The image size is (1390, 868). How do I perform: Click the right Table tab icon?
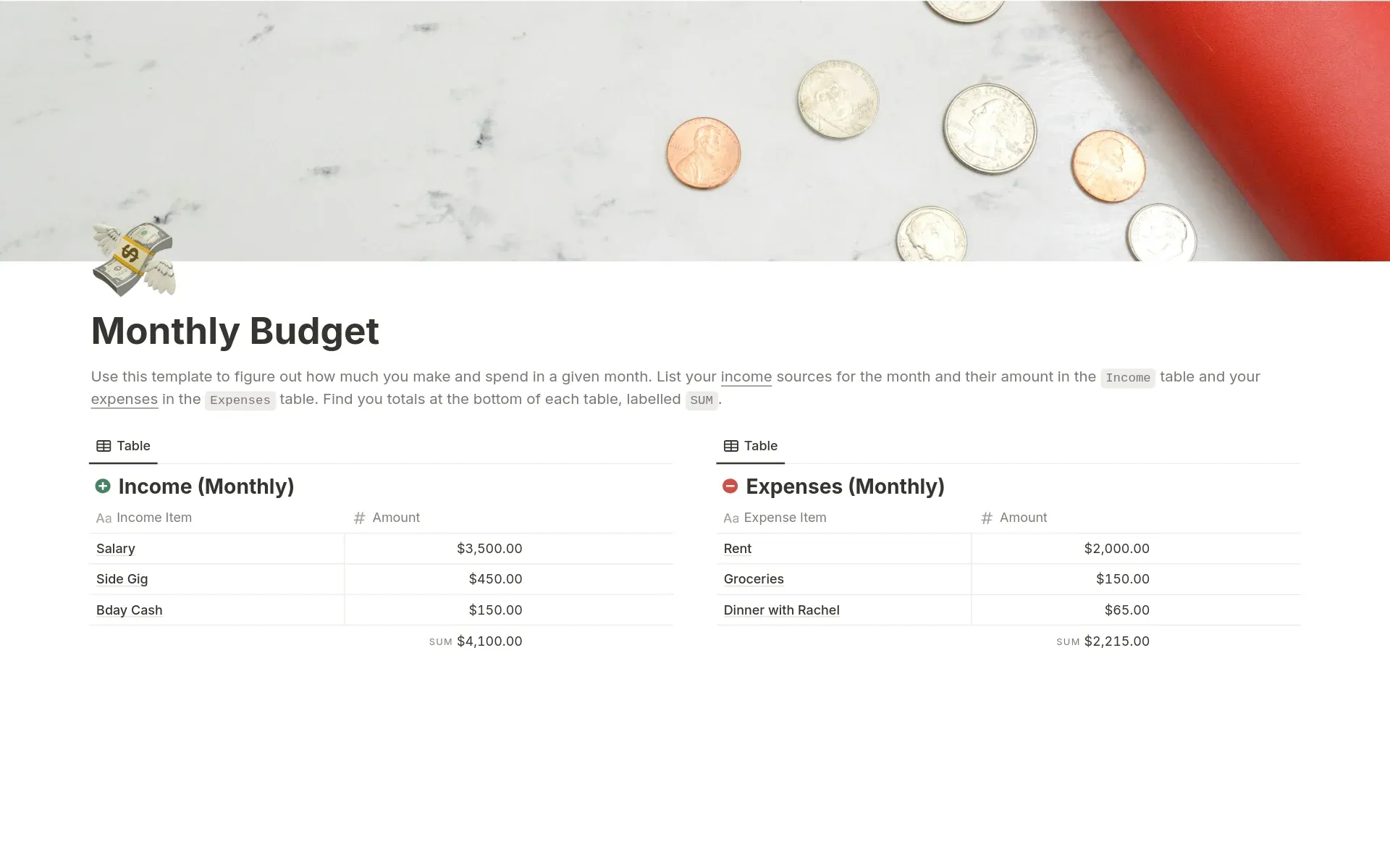tap(729, 445)
